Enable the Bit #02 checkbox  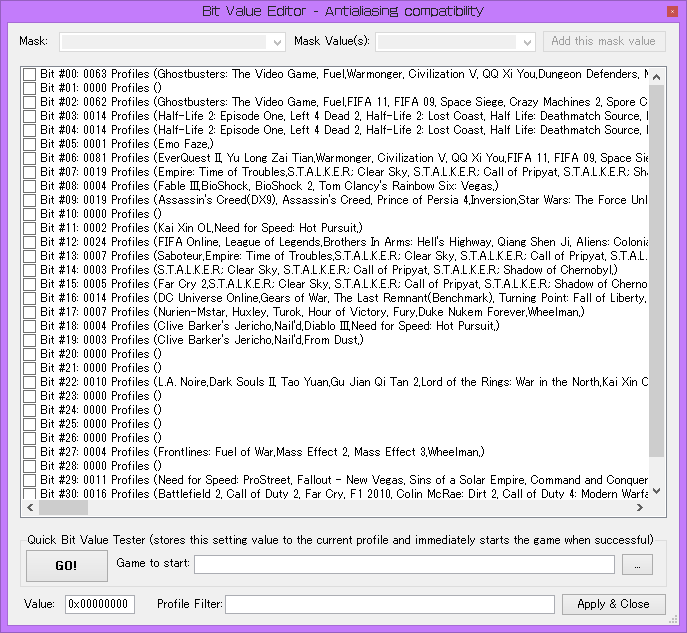[x=29, y=102]
